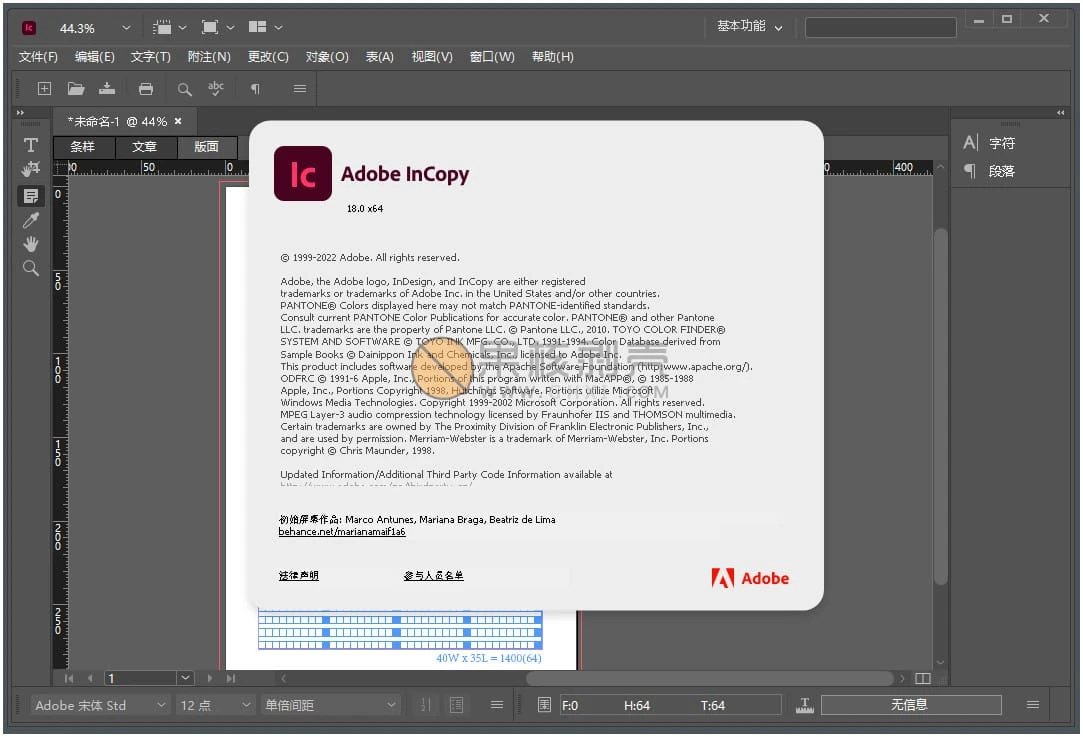Toggle the Note tool selection
The width and height of the screenshot is (1083, 737).
click(30, 196)
